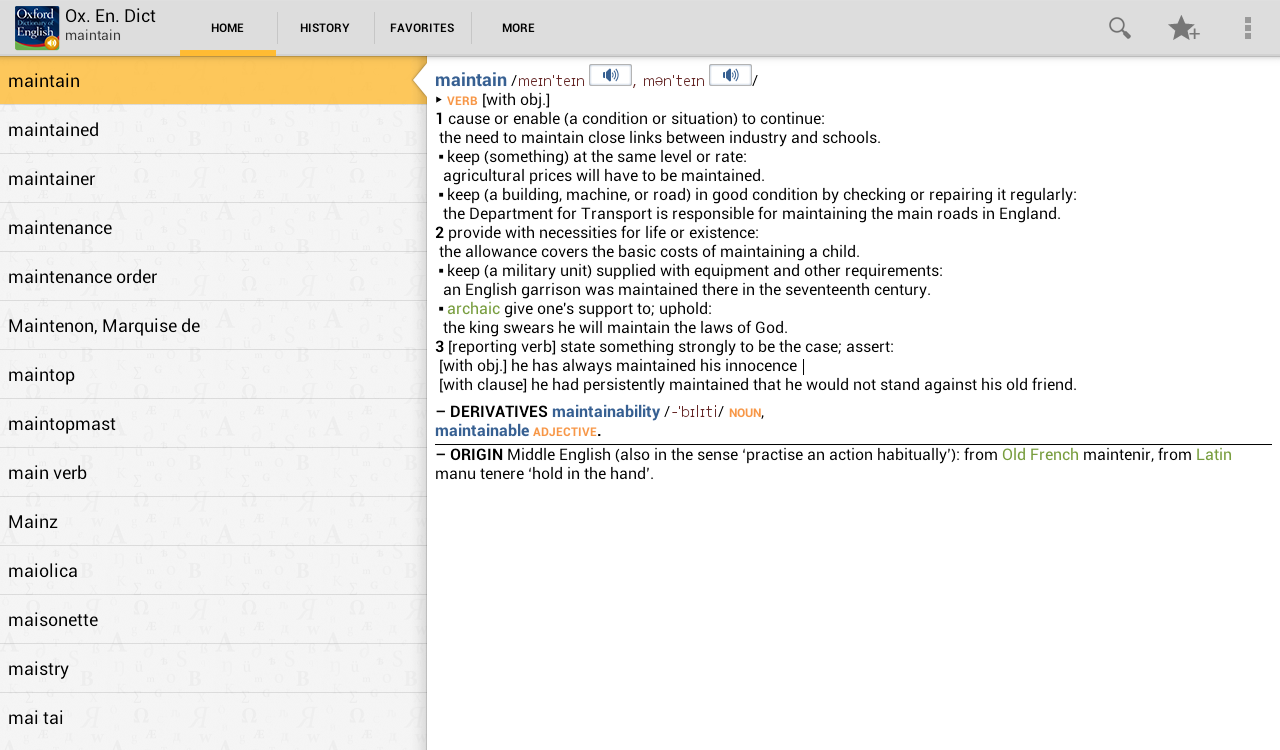The image size is (1280, 750).
Task: Select the HOME tab
Action: [x=228, y=27]
